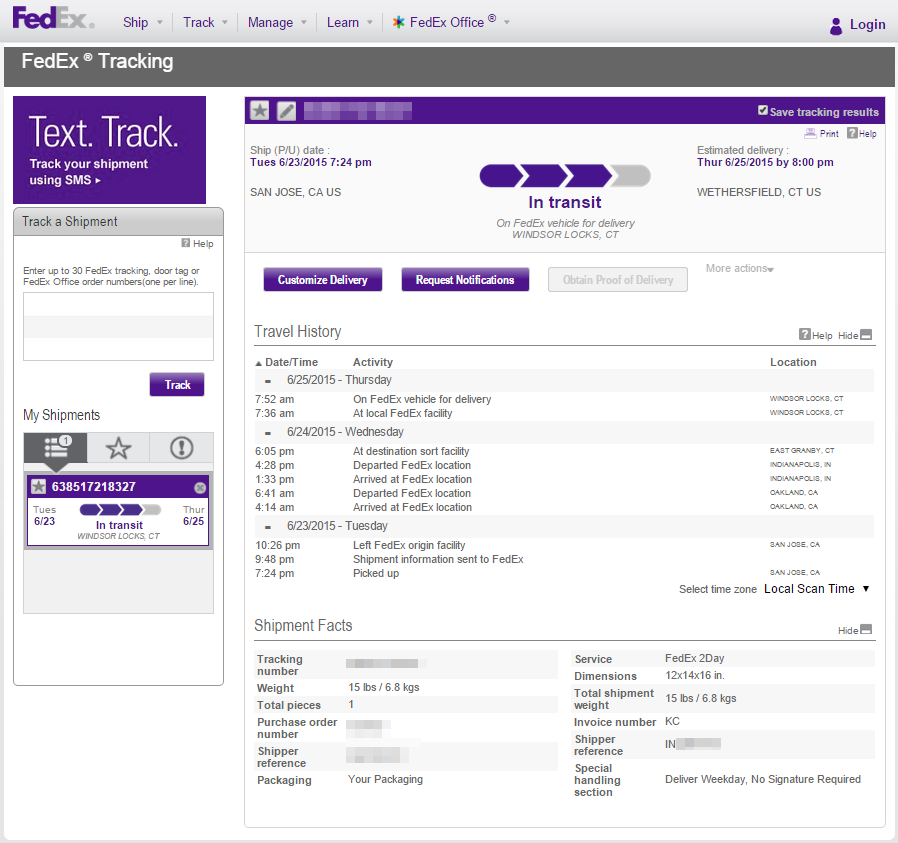Image resolution: width=898 pixels, height=843 pixels.
Task: Collapse the 6/24/2015 Wednesday group
Action: pos(267,433)
